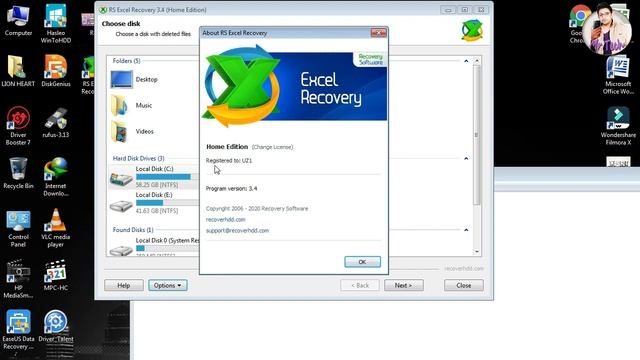Launch Internet Download Manager shortcut

[x=56, y=177]
